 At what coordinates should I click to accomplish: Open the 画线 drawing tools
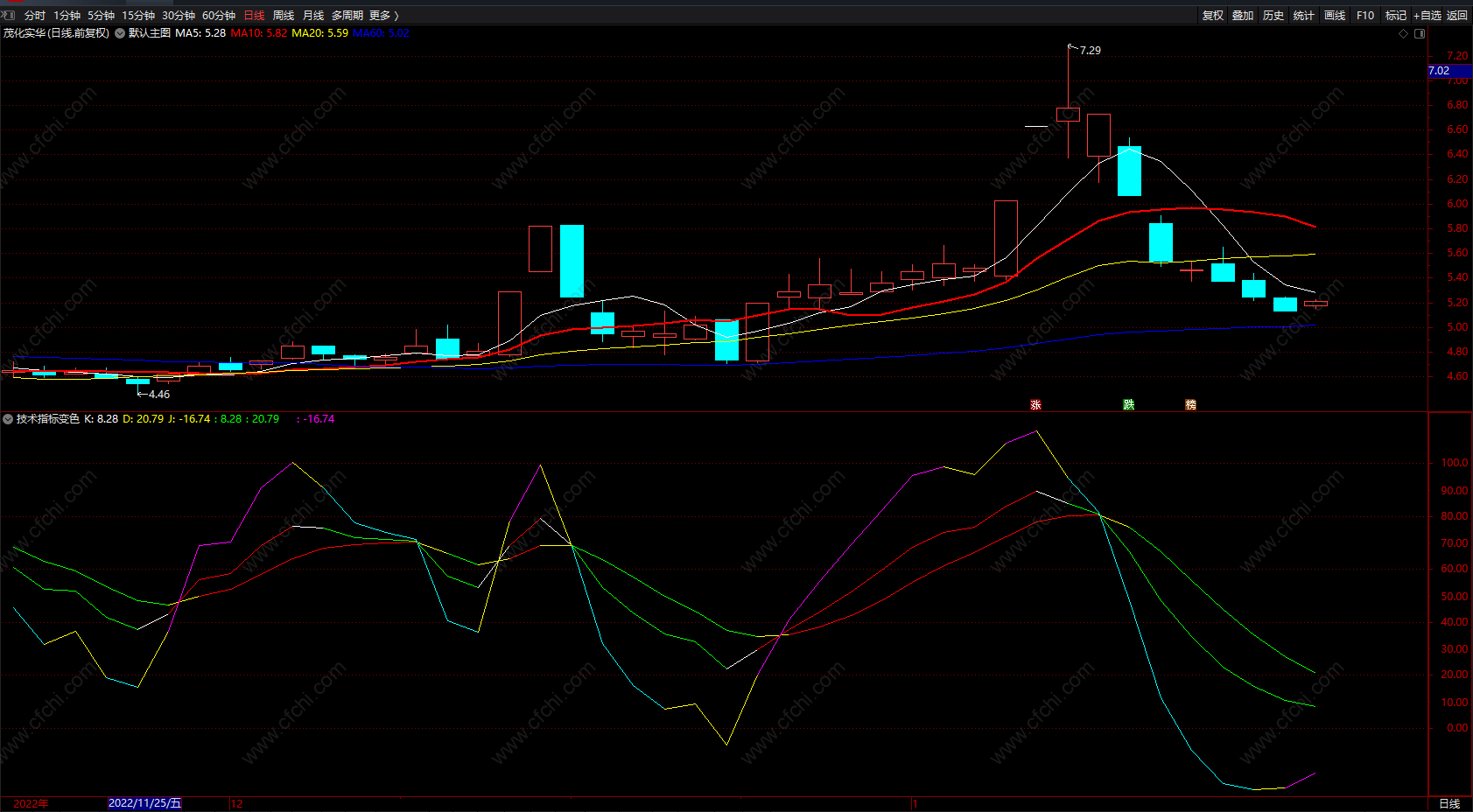[1335, 15]
